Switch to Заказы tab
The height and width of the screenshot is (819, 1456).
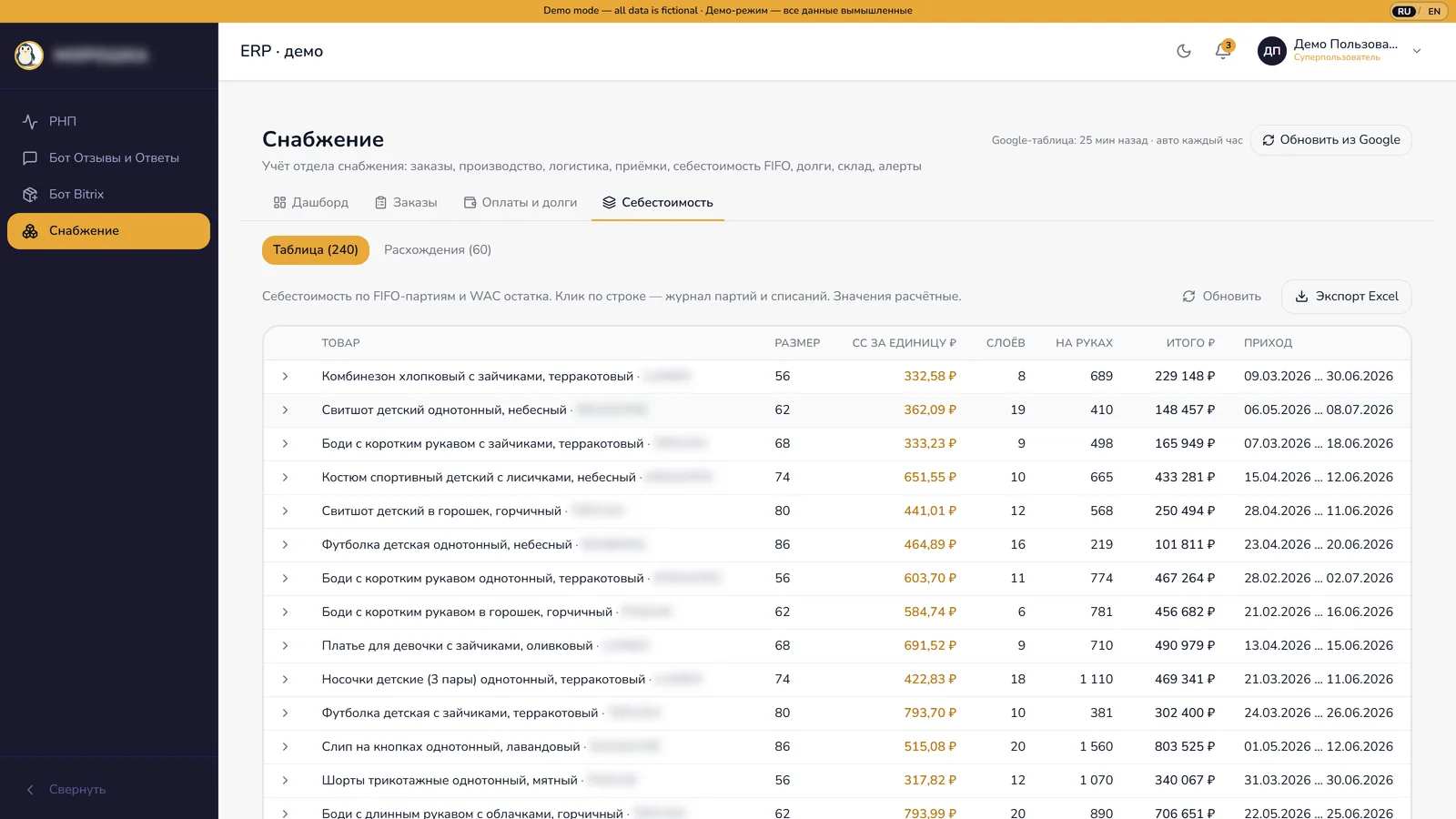tap(406, 202)
